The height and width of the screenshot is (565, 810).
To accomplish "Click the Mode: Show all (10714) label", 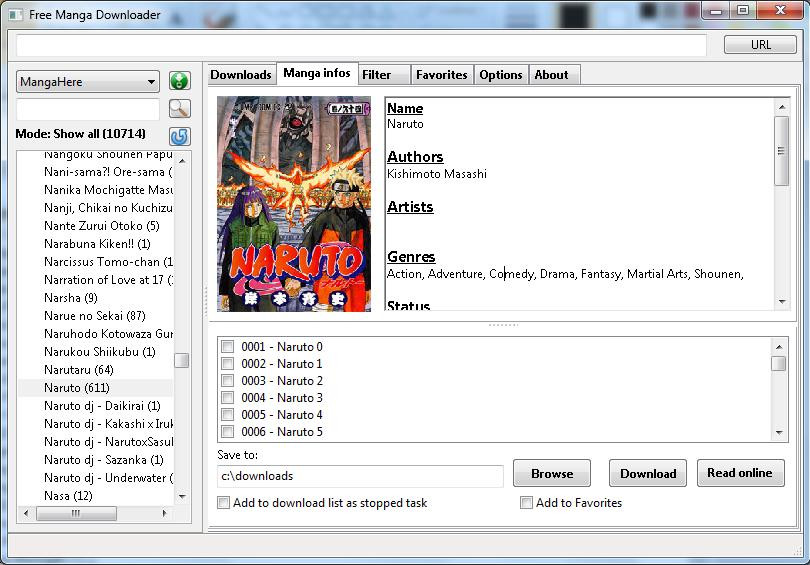I will coord(81,134).
